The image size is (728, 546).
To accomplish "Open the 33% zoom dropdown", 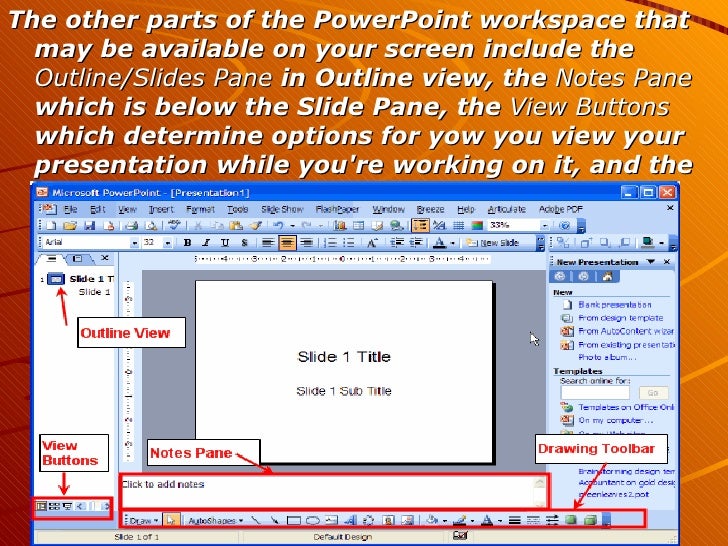I will click(545, 226).
